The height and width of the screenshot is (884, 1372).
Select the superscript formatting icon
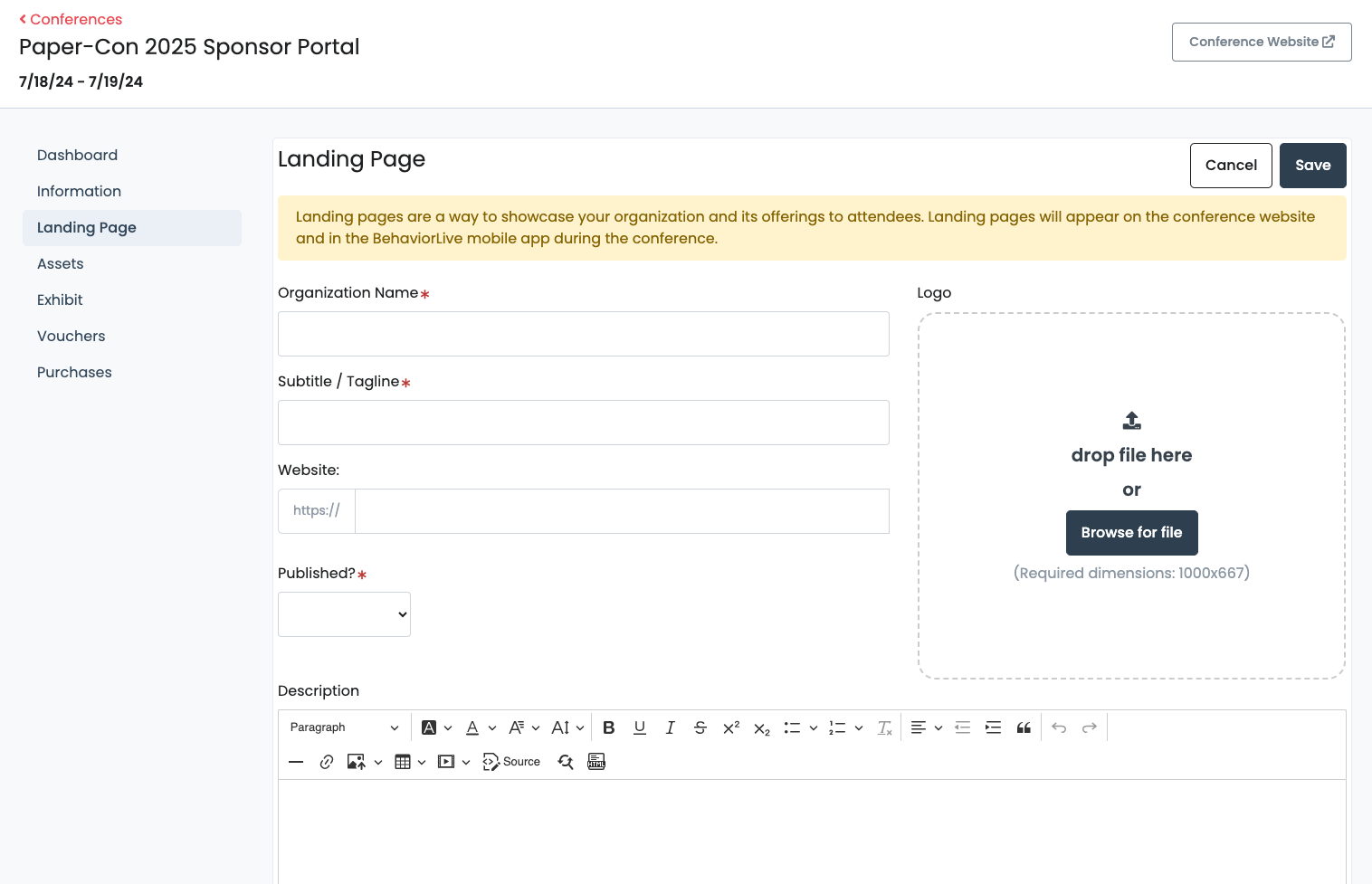[x=730, y=727]
